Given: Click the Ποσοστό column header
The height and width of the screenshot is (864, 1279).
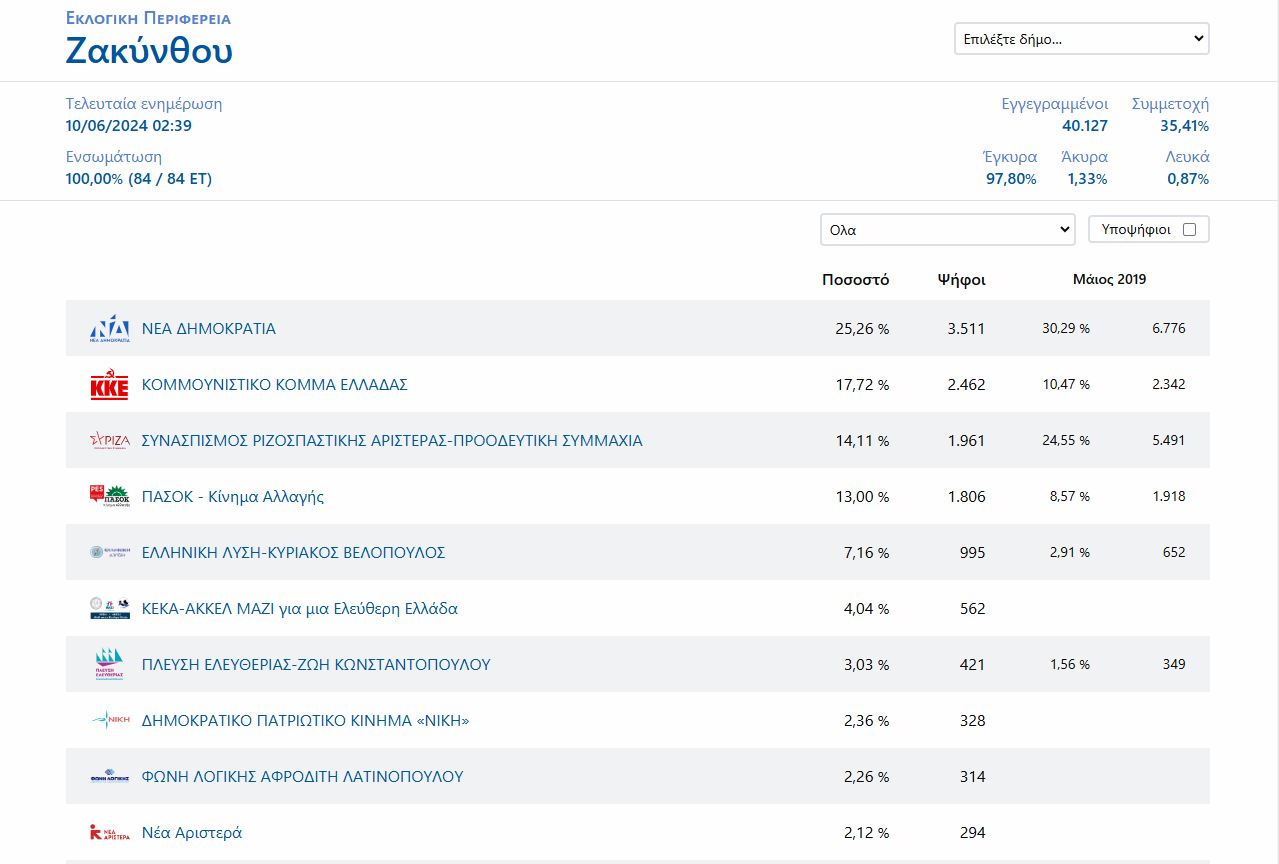Looking at the screenshot, I should coord(855,280).
